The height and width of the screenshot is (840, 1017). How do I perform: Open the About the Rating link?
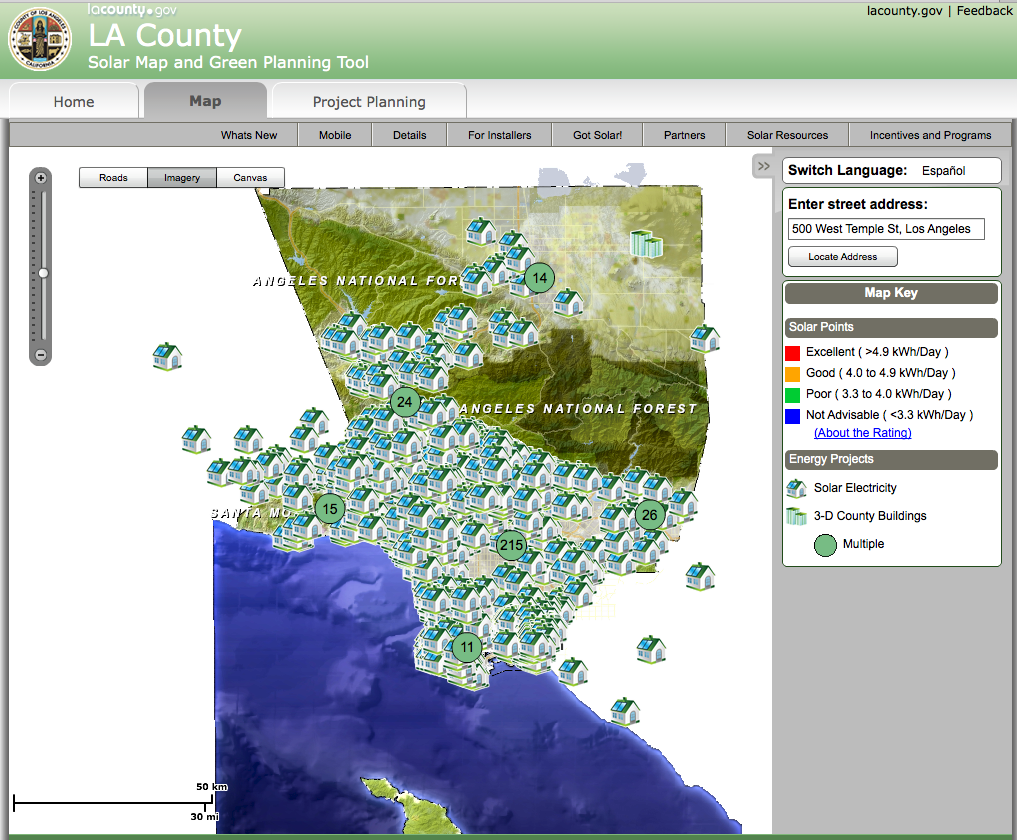pyautogui.click(x=863, y=433)
